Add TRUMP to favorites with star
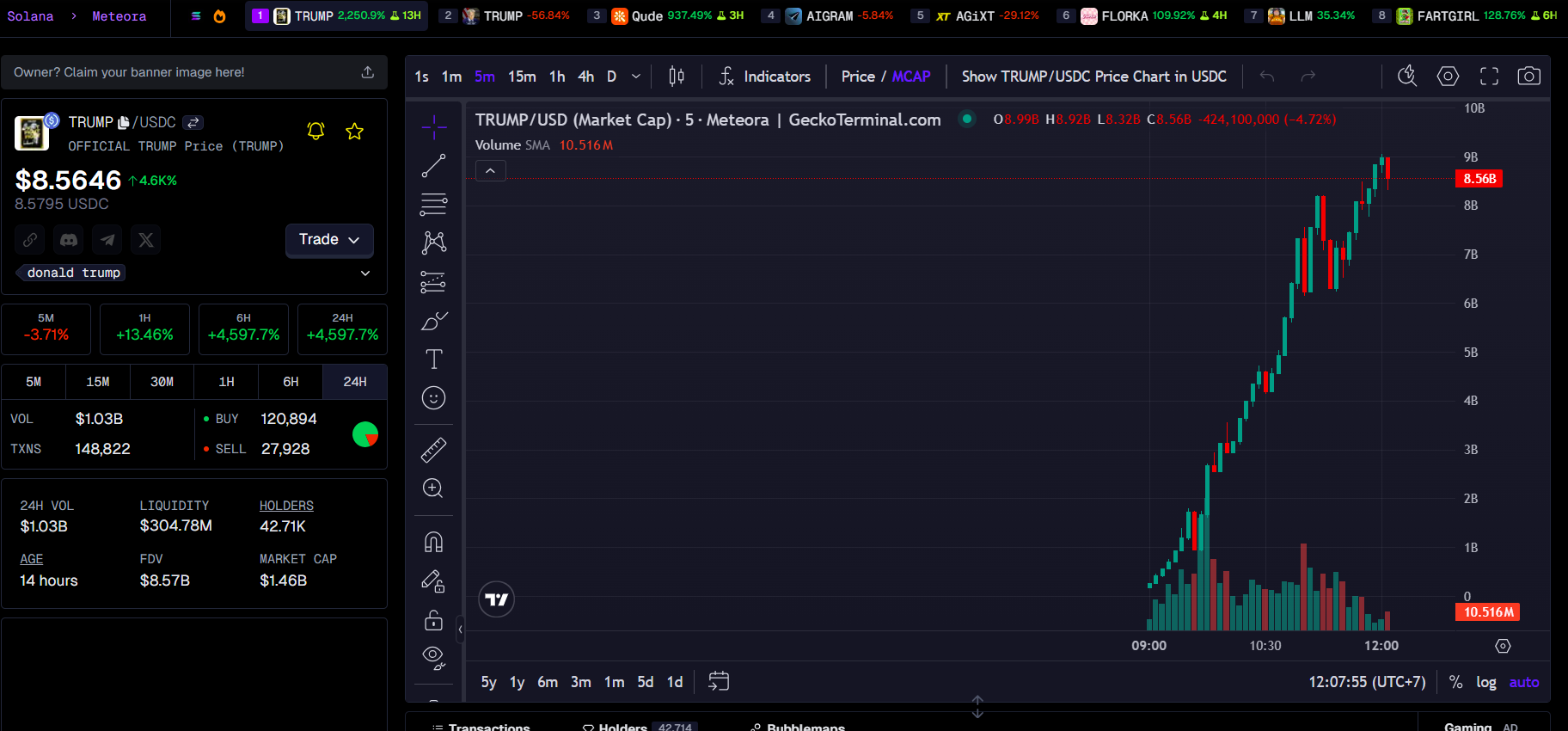 (354, 131)
